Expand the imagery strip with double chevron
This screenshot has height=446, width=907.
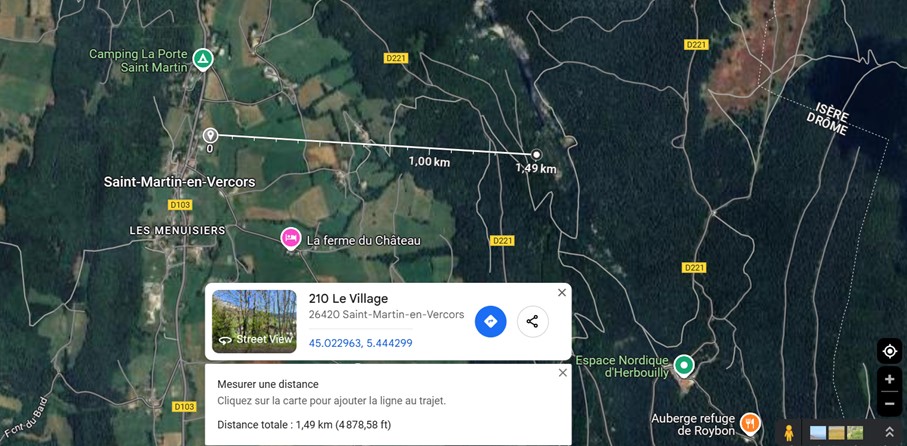[x=889, y=432]
